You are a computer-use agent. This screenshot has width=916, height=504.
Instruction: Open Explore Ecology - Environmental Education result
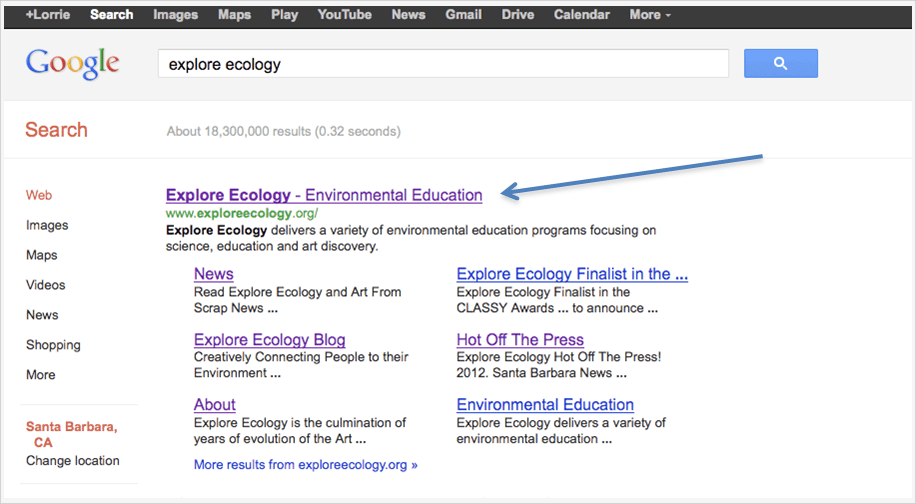tap(324, 195)
